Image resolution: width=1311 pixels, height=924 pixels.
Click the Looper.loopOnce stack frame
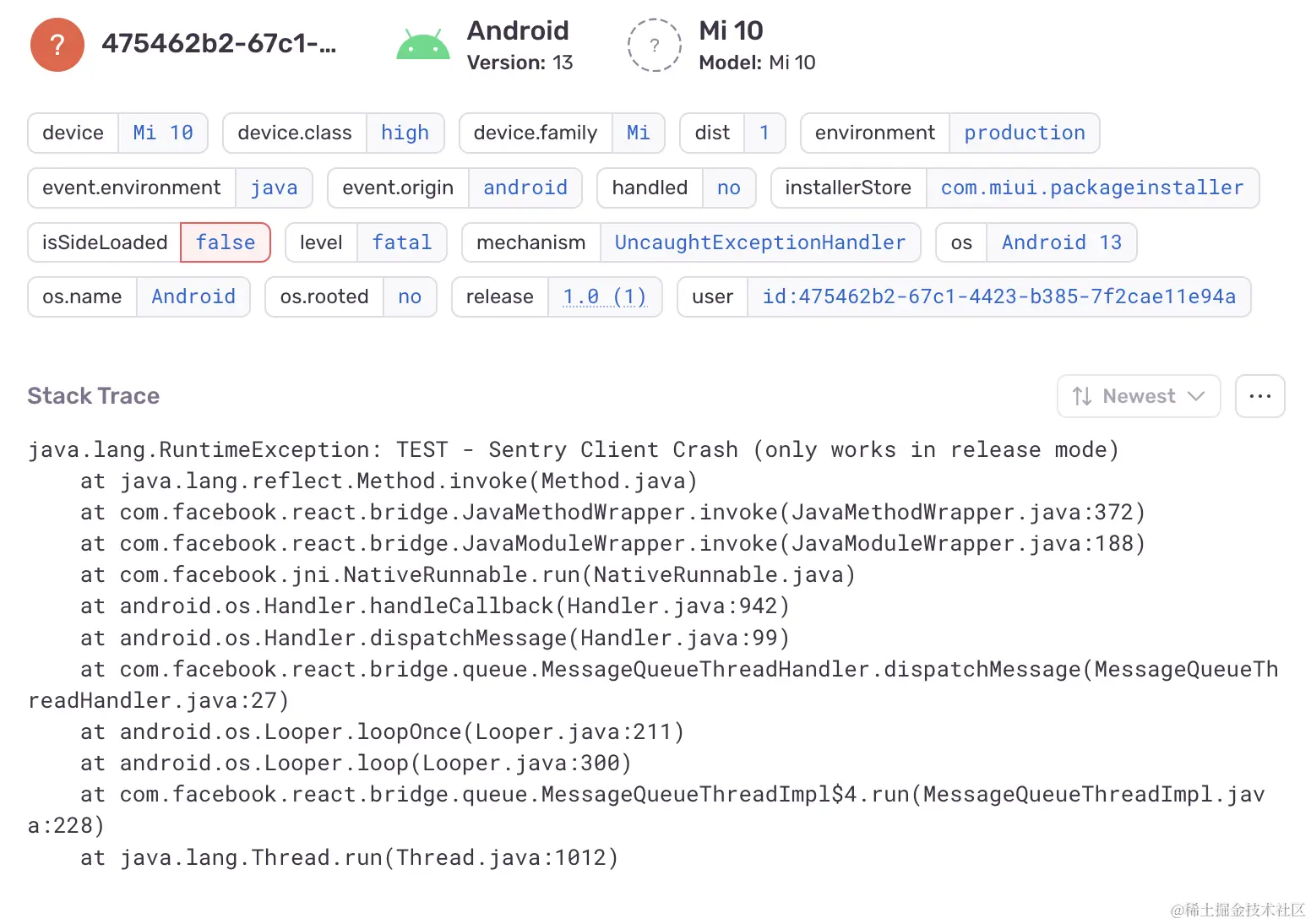(382, 731)
